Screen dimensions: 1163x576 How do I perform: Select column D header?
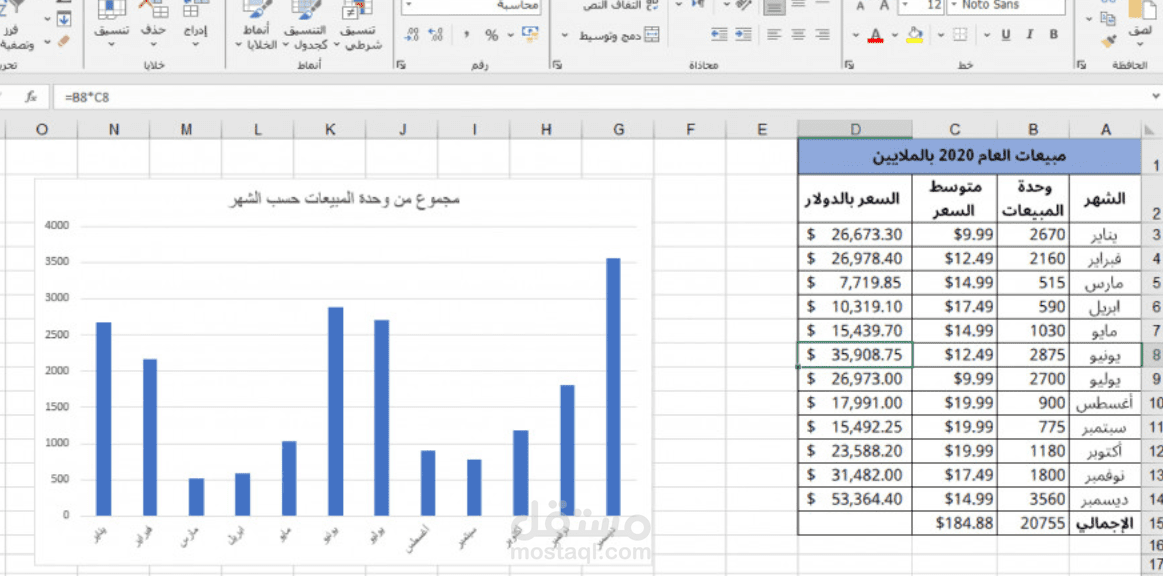[x=855, y=129]
